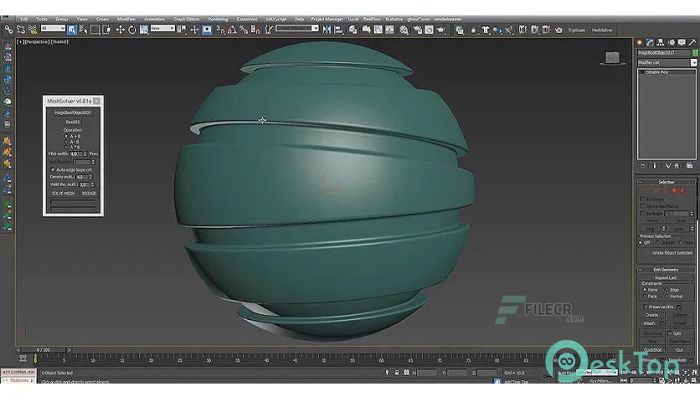Click the BRIDGE button in MeshSolver

(88, 193)
